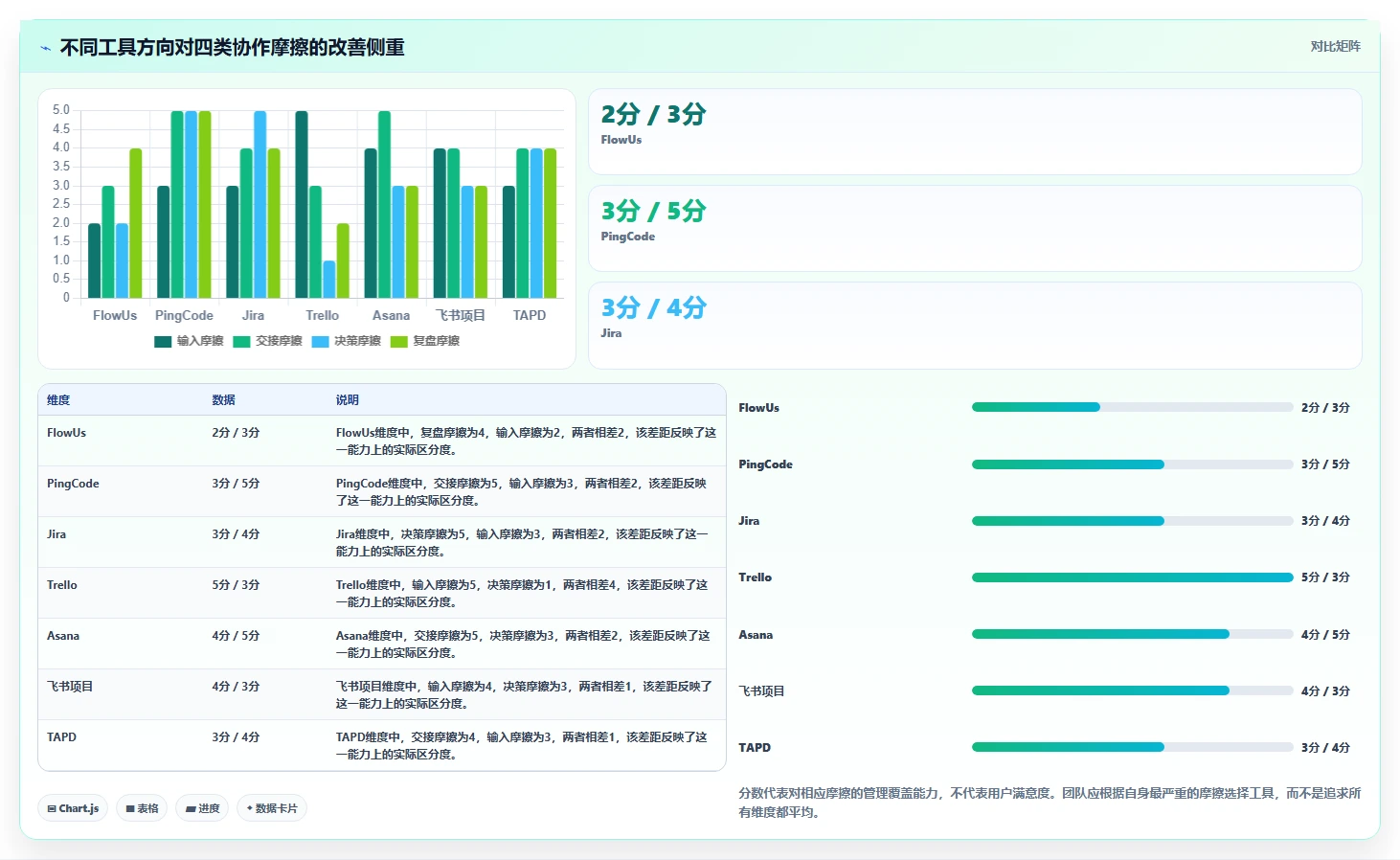The image size is (1400, 860).
Task: Click the 5.0 y-axis tick label
Action: 61,110
